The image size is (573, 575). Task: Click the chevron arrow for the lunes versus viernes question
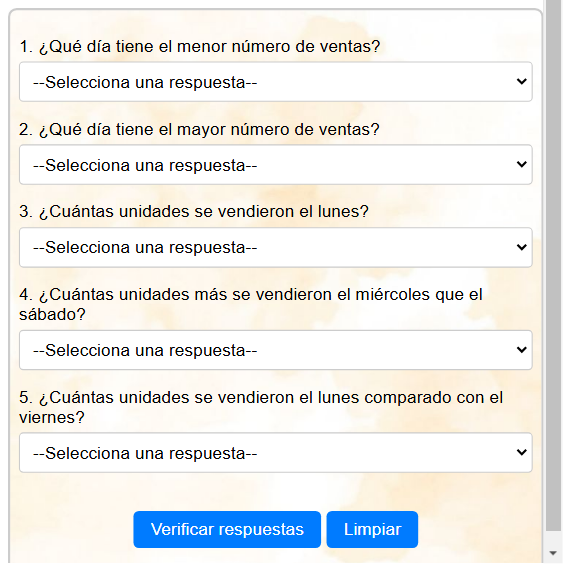tap(521, 452)
